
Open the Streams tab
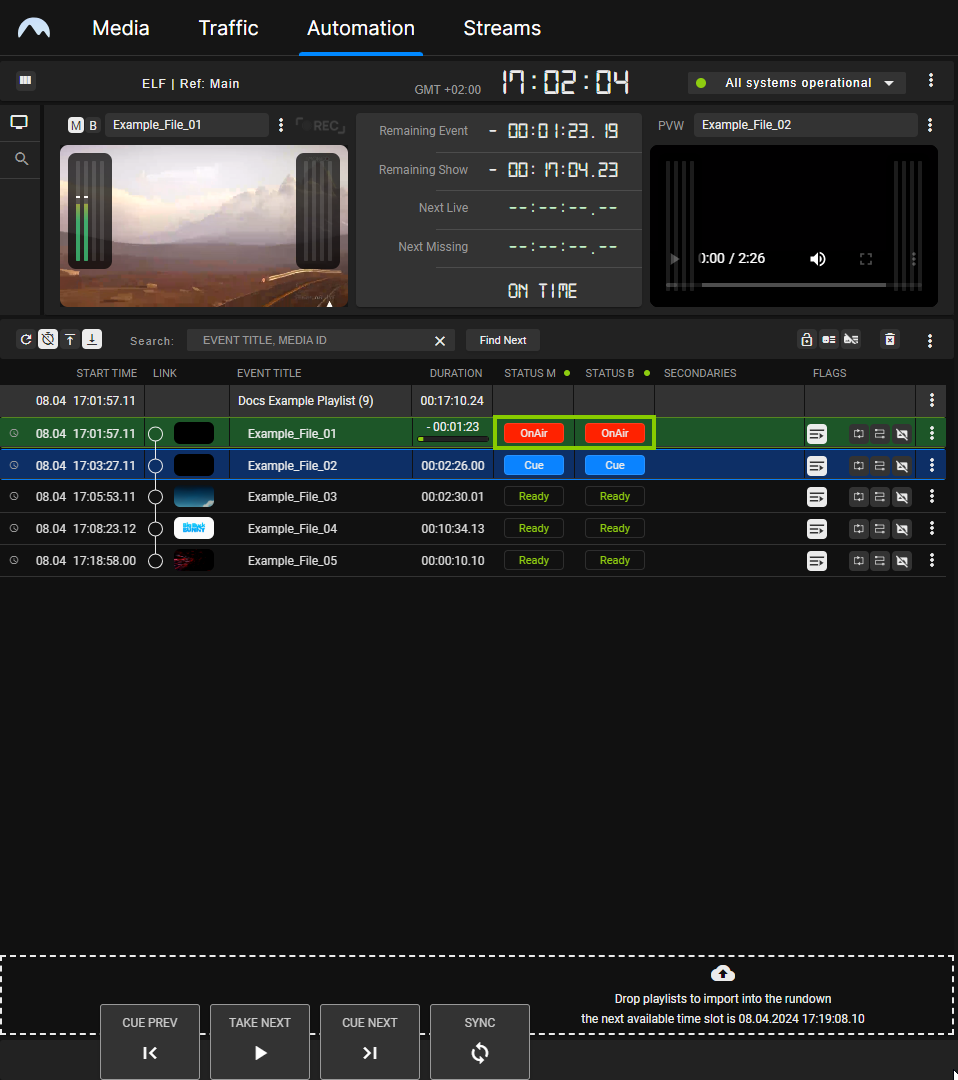pyautogui.click(x=501, y=29)
